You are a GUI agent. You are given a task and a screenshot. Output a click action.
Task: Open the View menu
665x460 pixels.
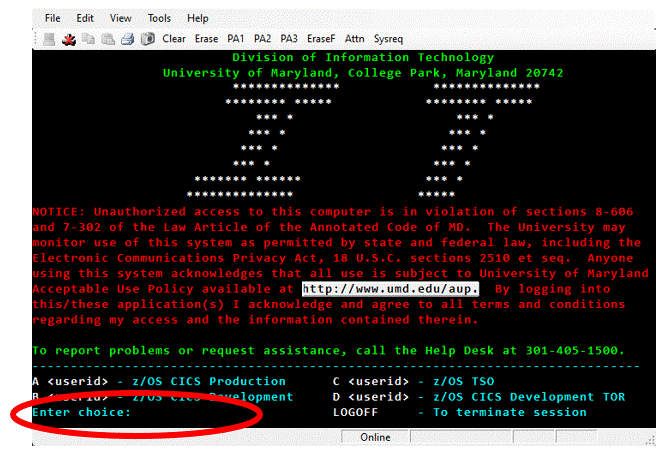coord(120,18)
